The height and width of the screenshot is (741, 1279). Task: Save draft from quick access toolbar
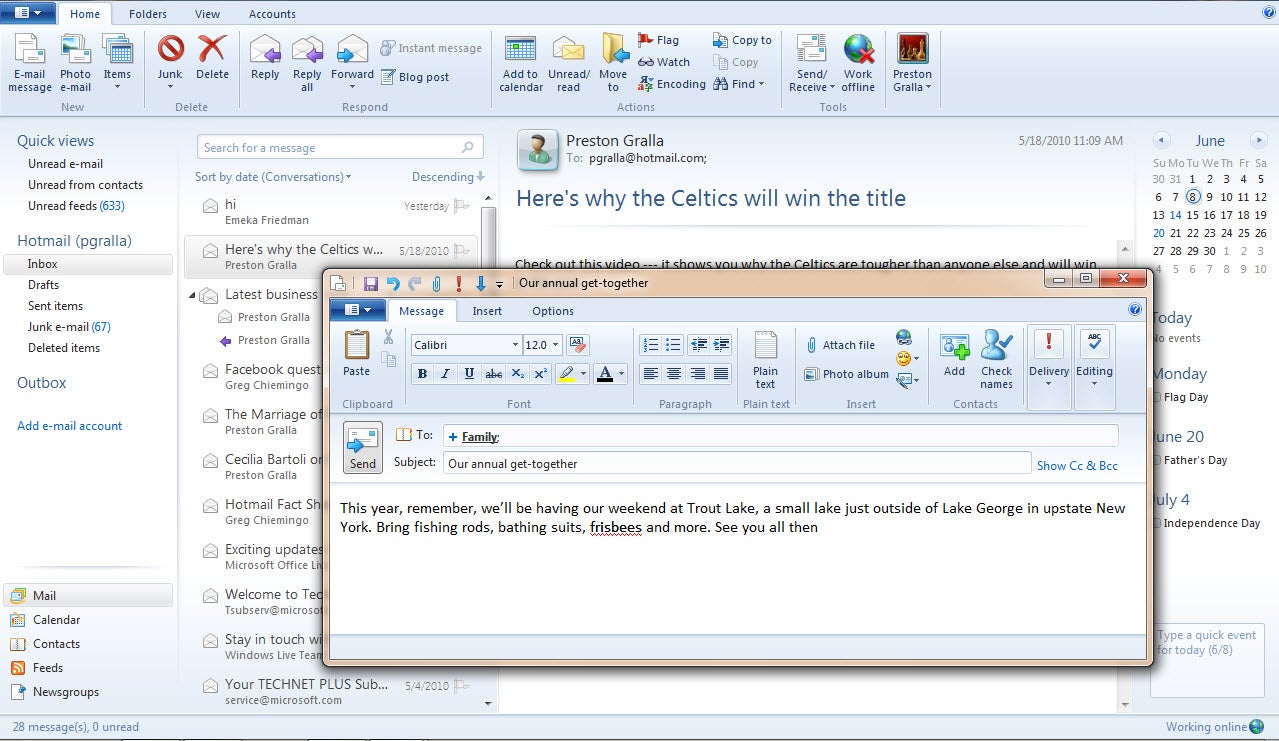point(371,284)
